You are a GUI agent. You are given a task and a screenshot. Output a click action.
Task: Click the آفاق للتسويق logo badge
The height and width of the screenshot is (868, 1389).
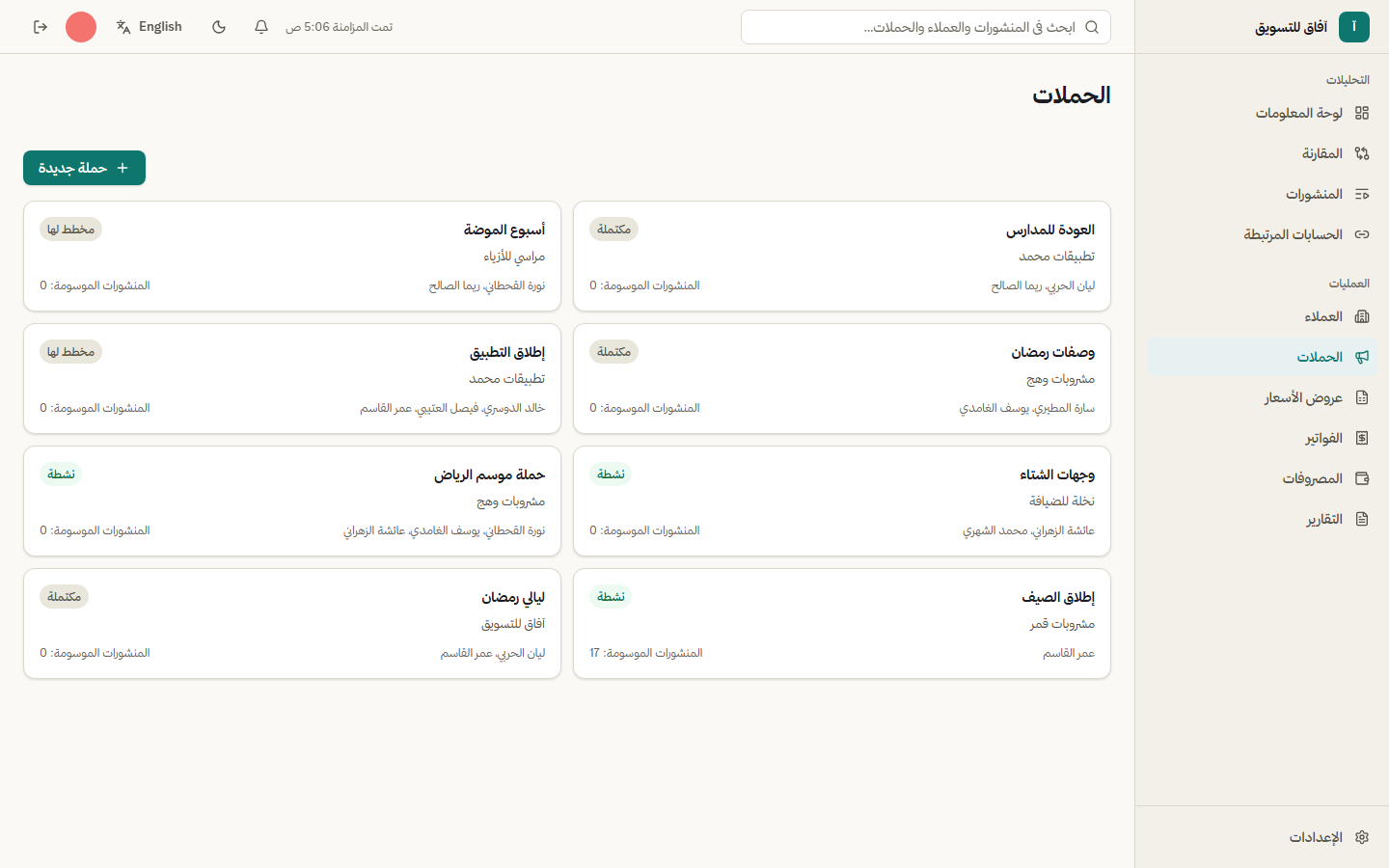tap(1354, 27)
